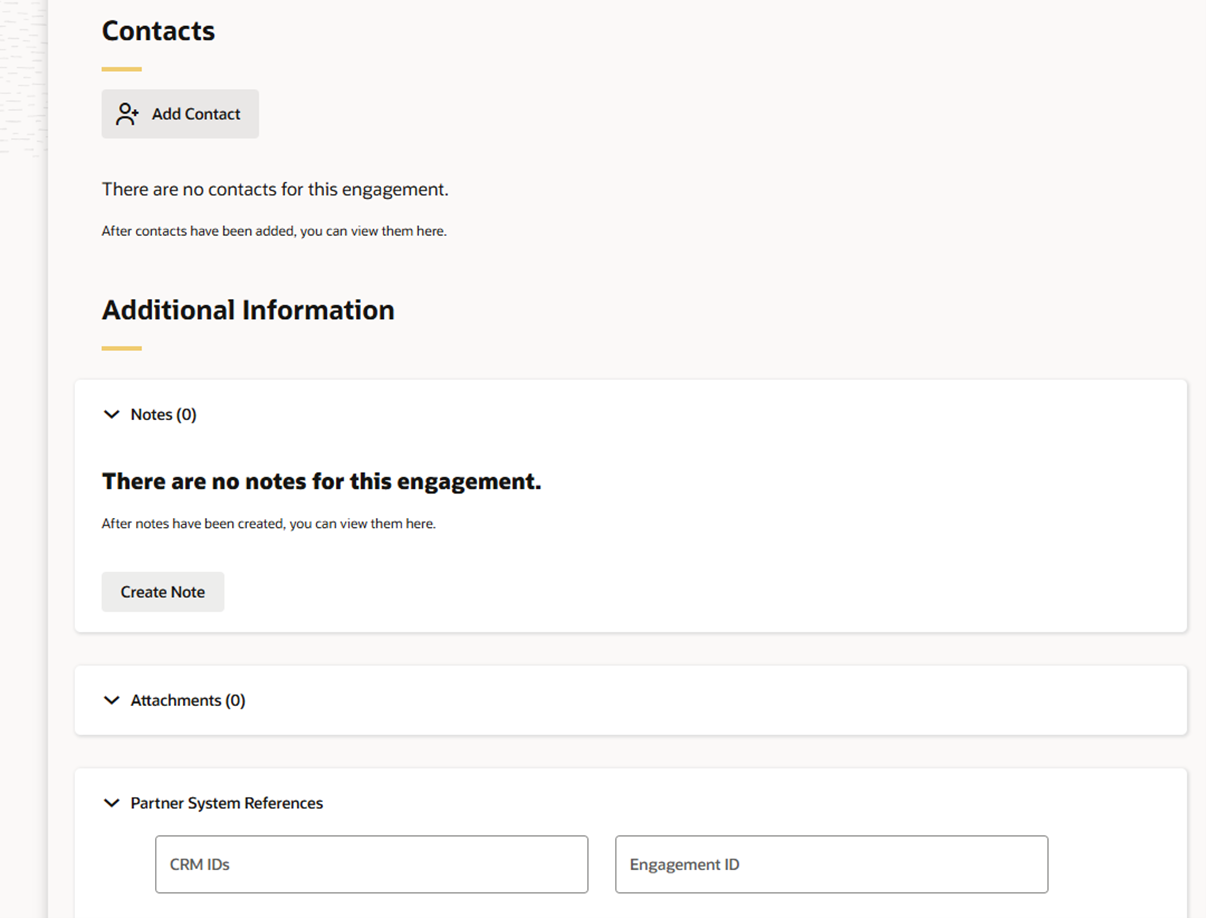Screen dimensions: 1206x918
Task: Click the "After notes have been created" hint
Action: pyautogui.click(x=268, y=523)
